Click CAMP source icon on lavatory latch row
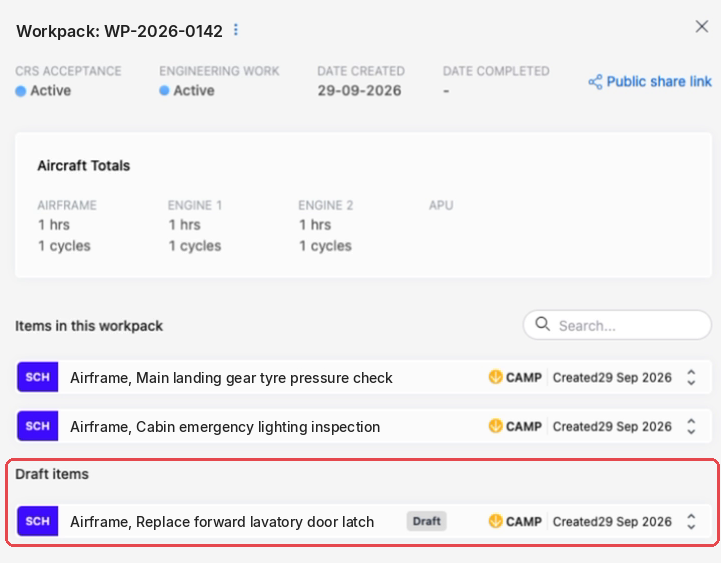The width and height of the screenshot is (721, 563). coord(495,521)
